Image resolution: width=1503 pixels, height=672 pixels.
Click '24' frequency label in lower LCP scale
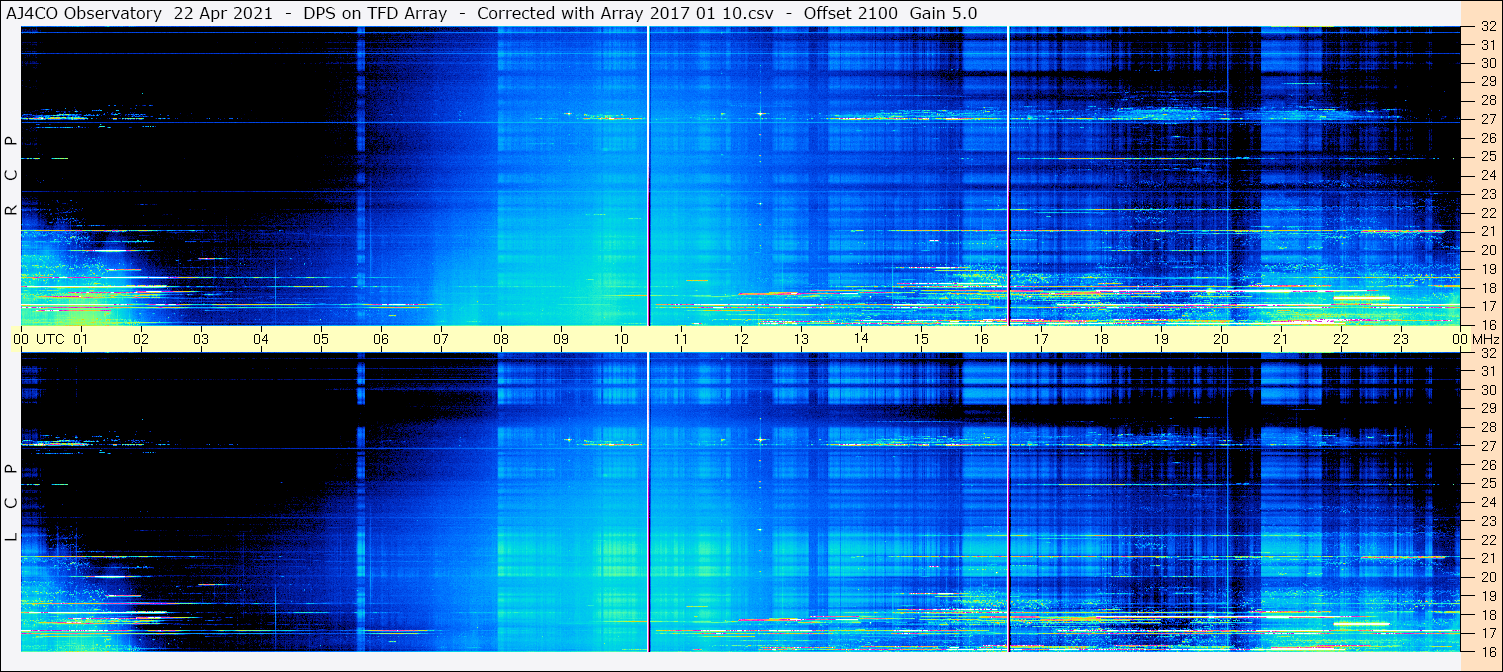1487,502
